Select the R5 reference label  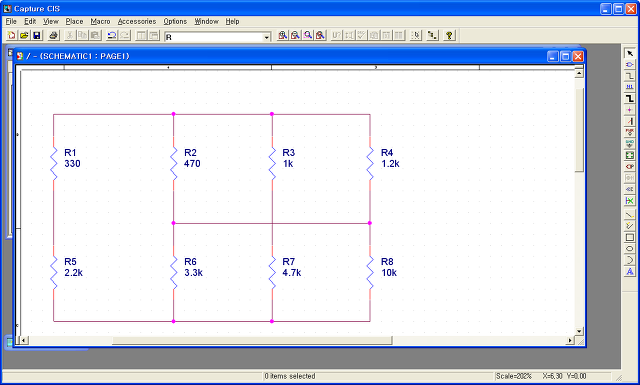(70, 262)
